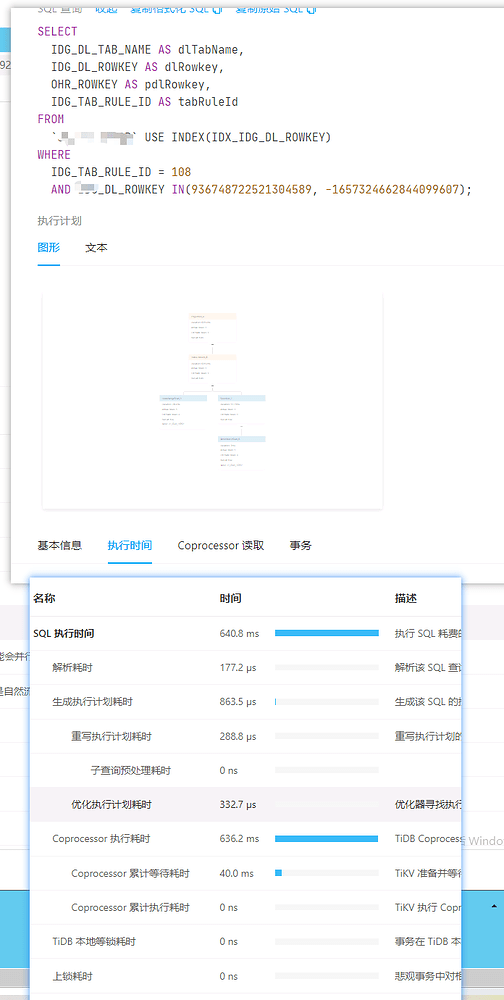Image resolution: width=504 pixels, height=1000 pixels.
Task: Click the 收起 collapse link
Action: pos(106,10)
